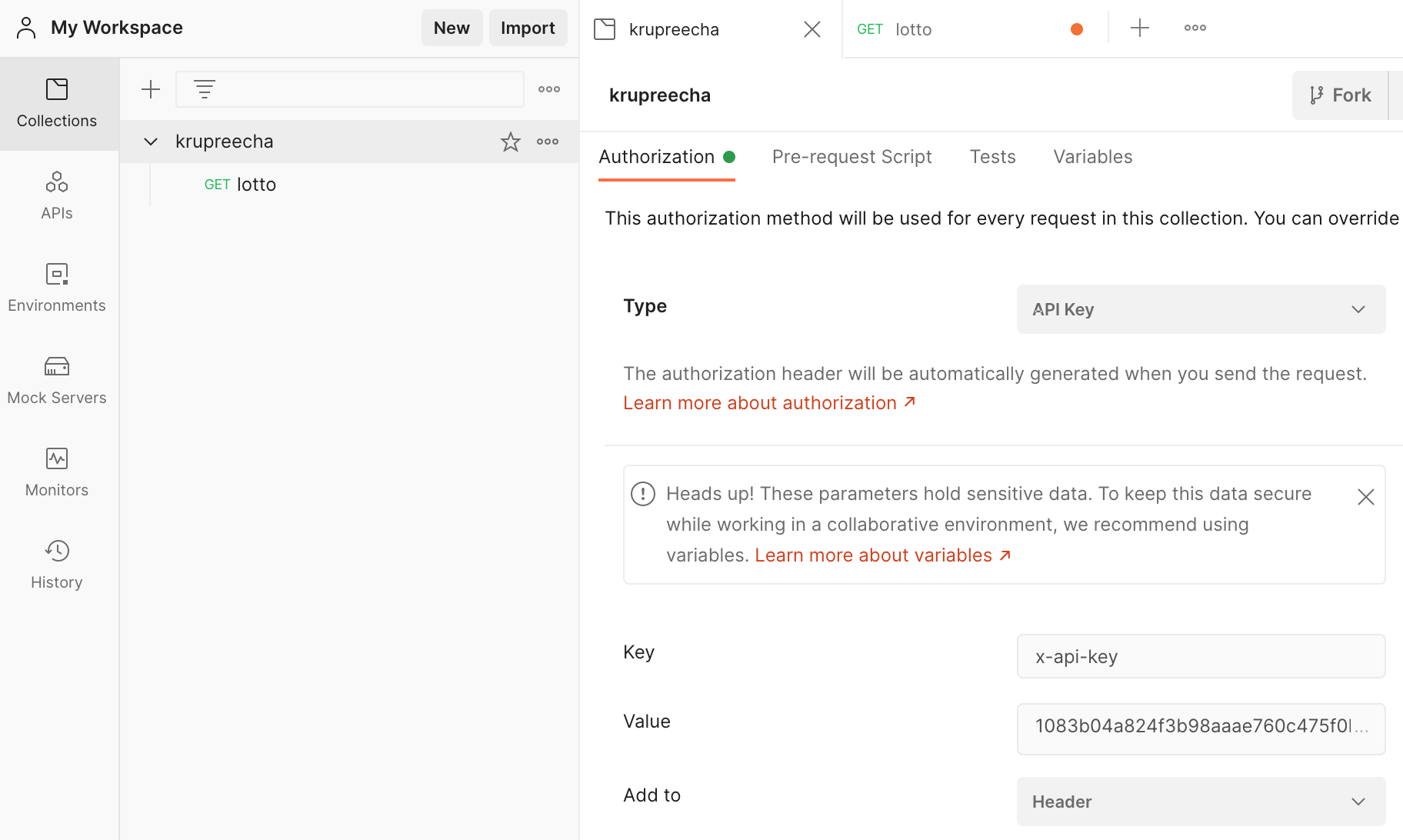1403x840 pixels.
Task: Click plus icon to create new collection
Action: [151, 89]
